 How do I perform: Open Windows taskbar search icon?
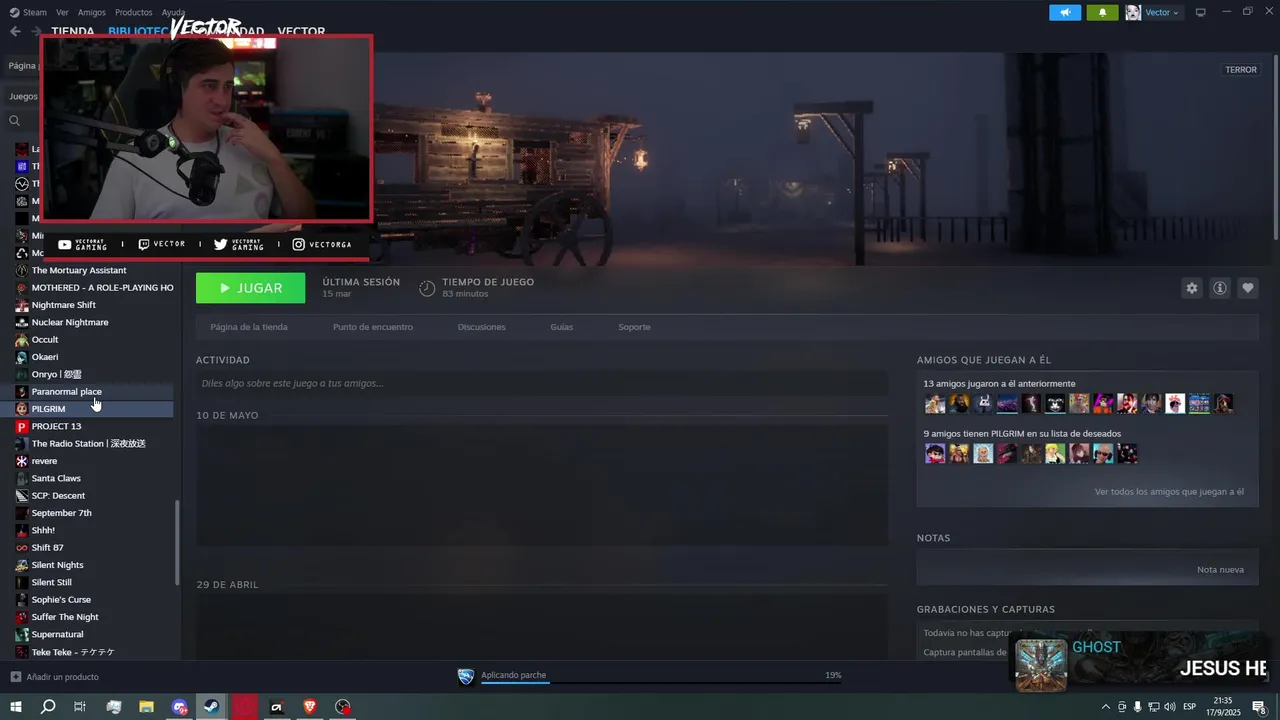click(x=48, y=707)
